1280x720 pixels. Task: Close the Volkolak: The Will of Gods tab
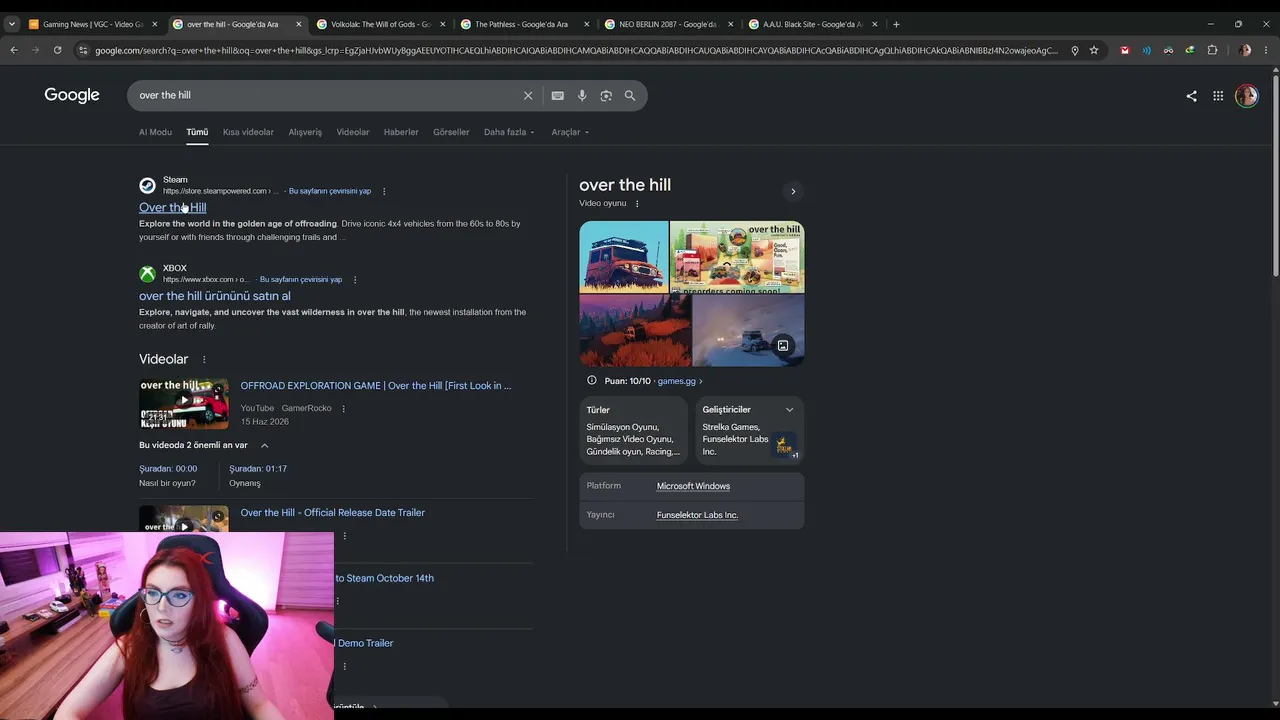click(x=442, y=24)
